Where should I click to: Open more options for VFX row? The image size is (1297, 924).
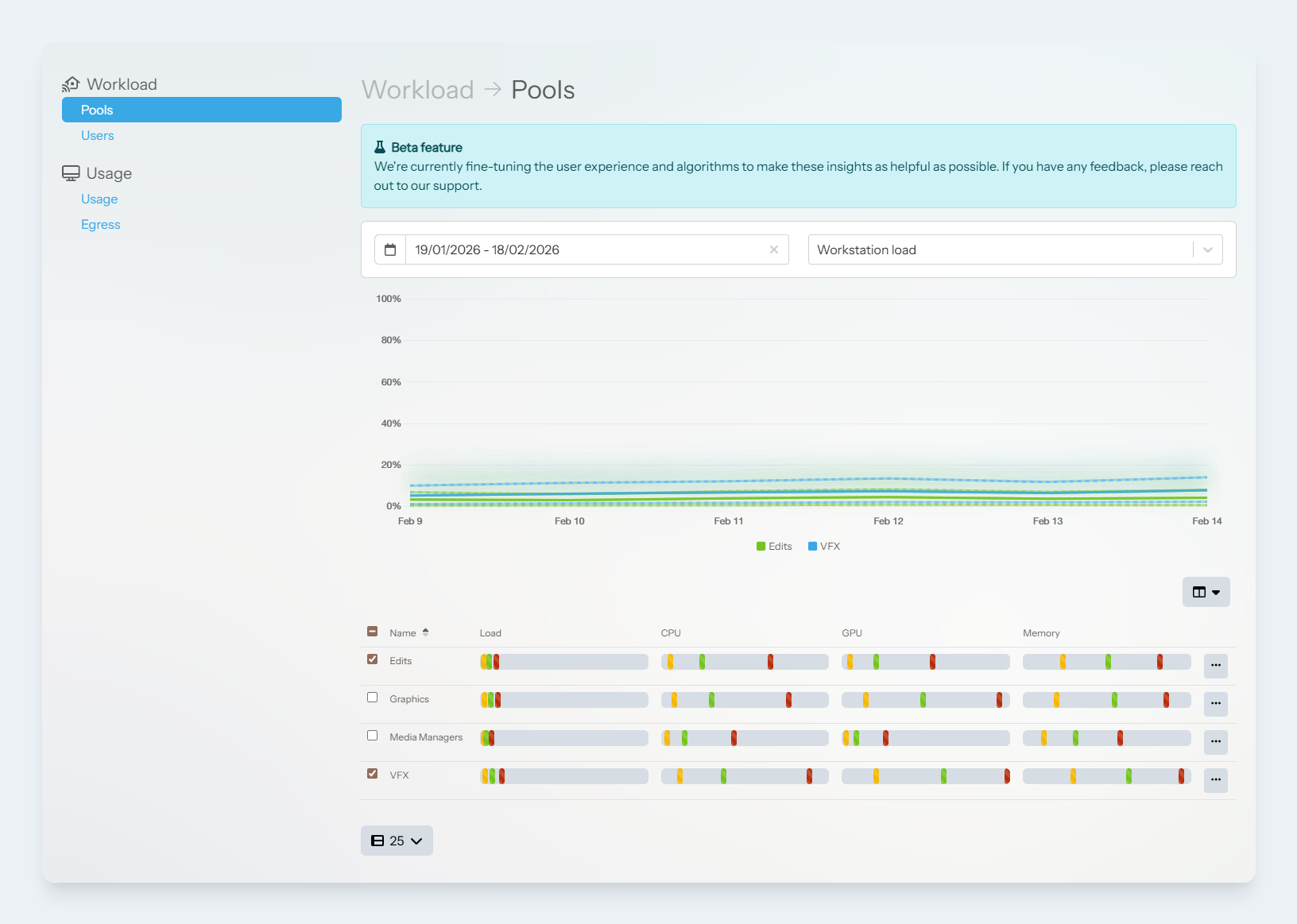[1215, 780]
